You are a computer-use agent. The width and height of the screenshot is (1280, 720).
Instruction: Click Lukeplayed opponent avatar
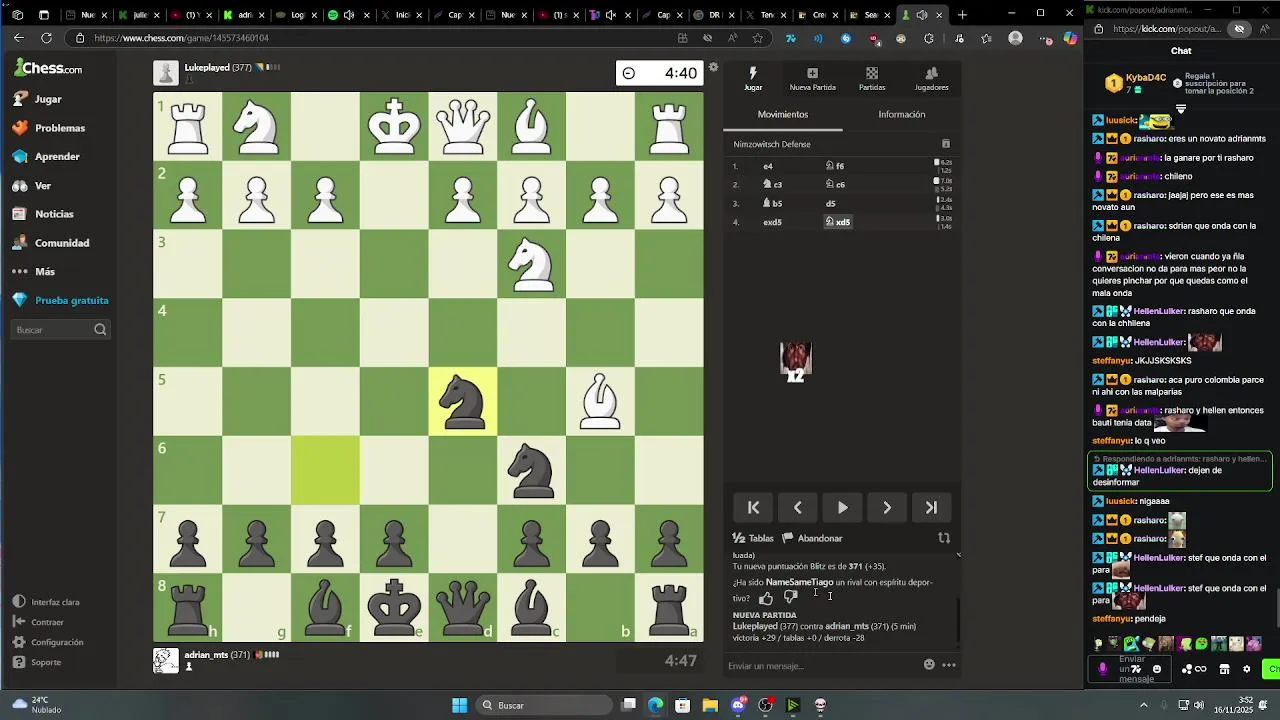(x=166, y=73)
